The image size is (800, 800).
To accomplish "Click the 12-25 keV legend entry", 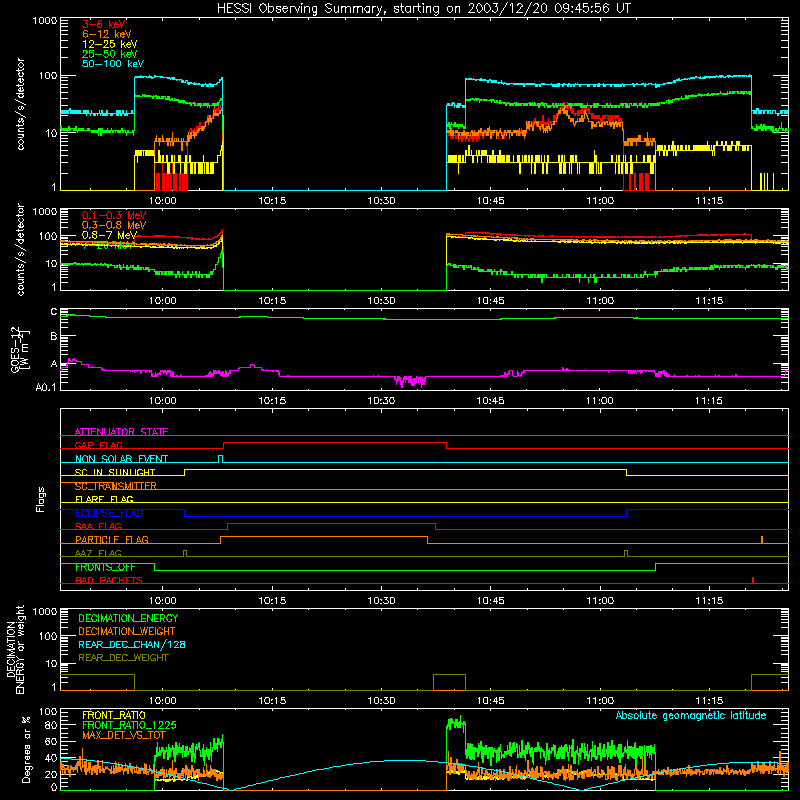I will (109, 44).
